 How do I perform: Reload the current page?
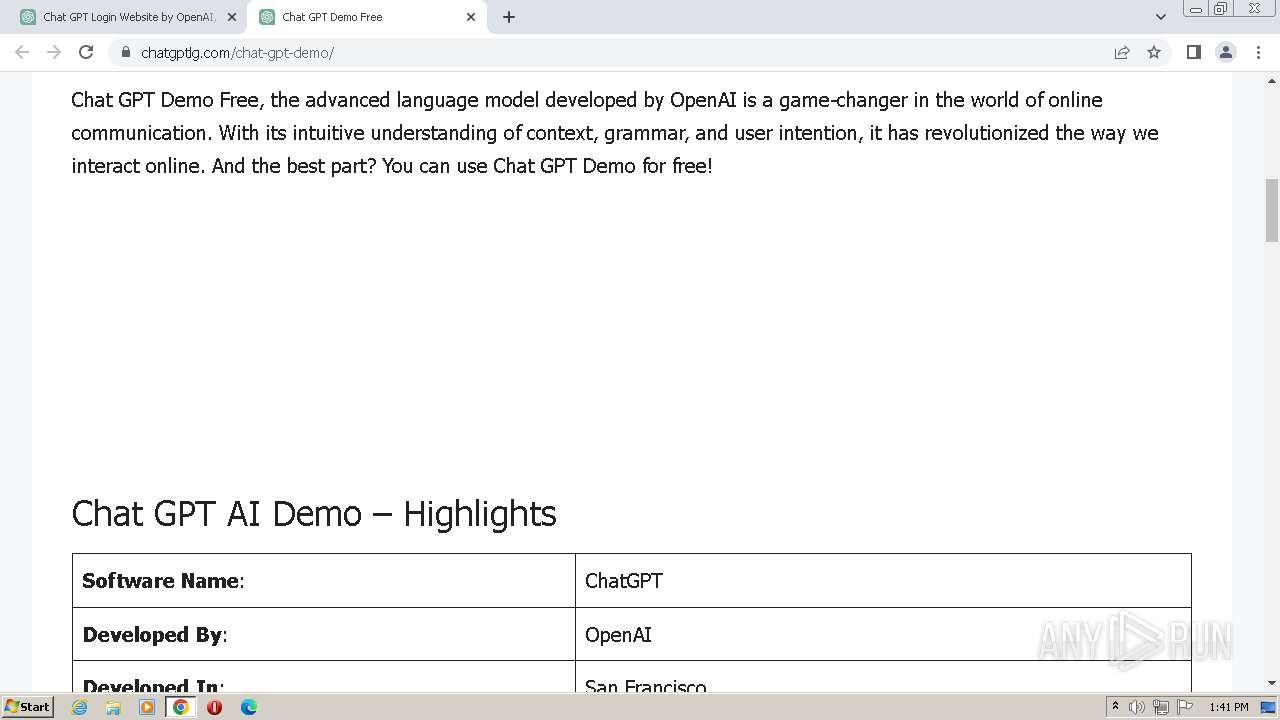tap(86, 52)
